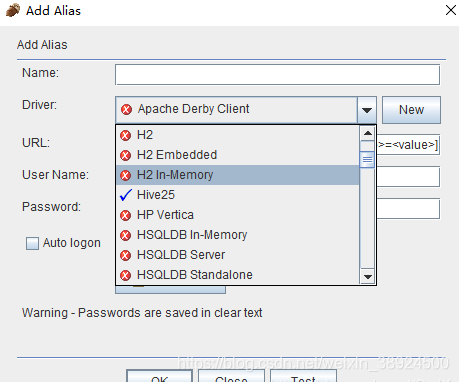Click scroll up arrow of driver list
This screenshot has height=382, width=459.
(x=368, y=133)
